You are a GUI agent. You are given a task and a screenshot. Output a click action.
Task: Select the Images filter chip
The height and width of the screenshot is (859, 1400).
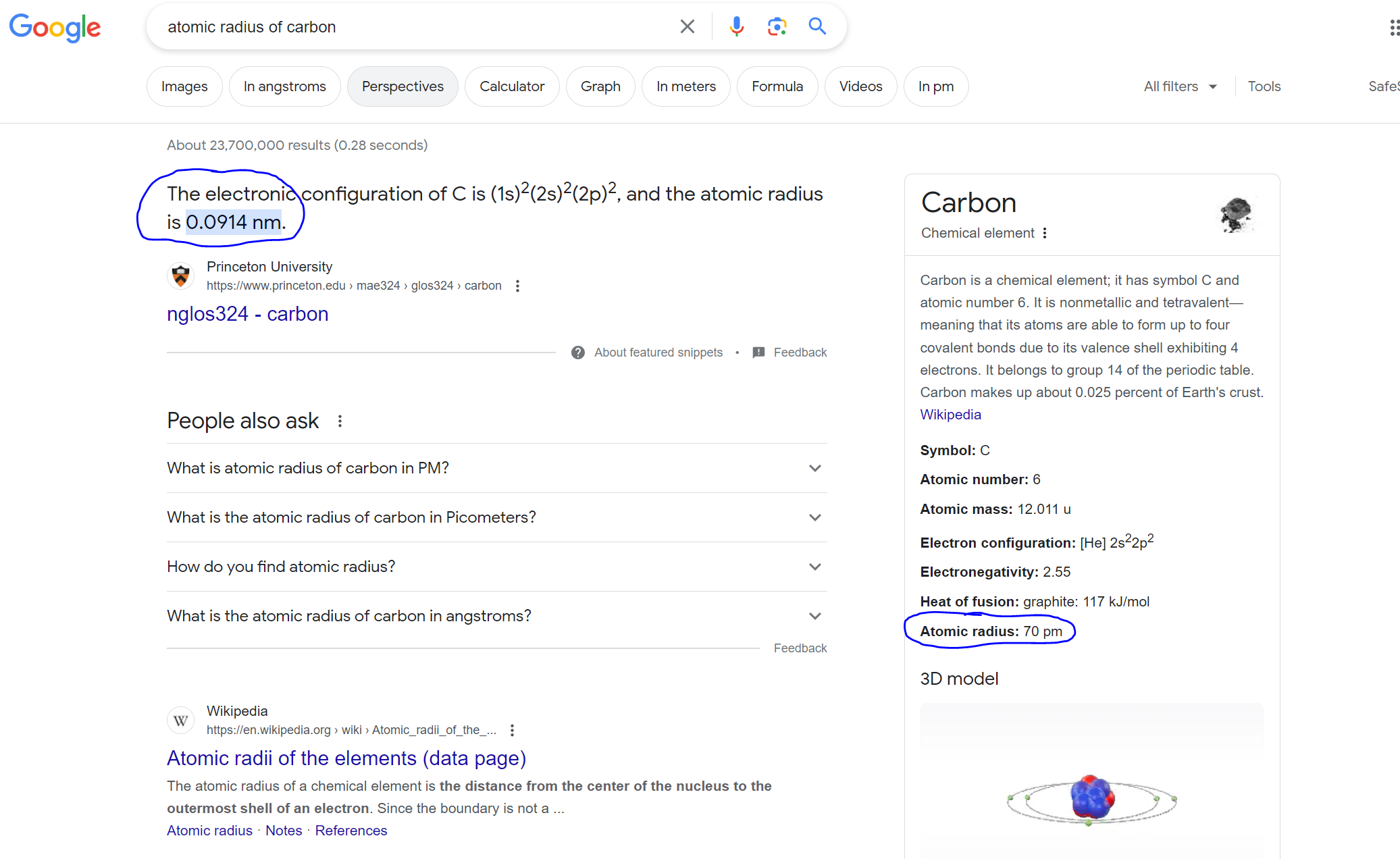tap(184, 86)
